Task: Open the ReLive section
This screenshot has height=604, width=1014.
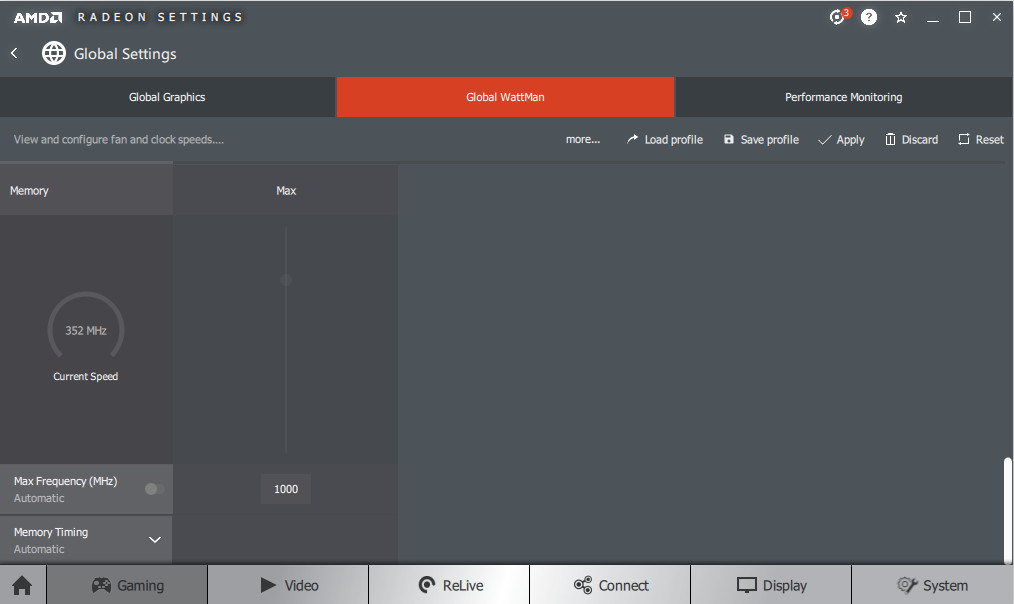Action: pyautogui.click(x=449, y=585)
